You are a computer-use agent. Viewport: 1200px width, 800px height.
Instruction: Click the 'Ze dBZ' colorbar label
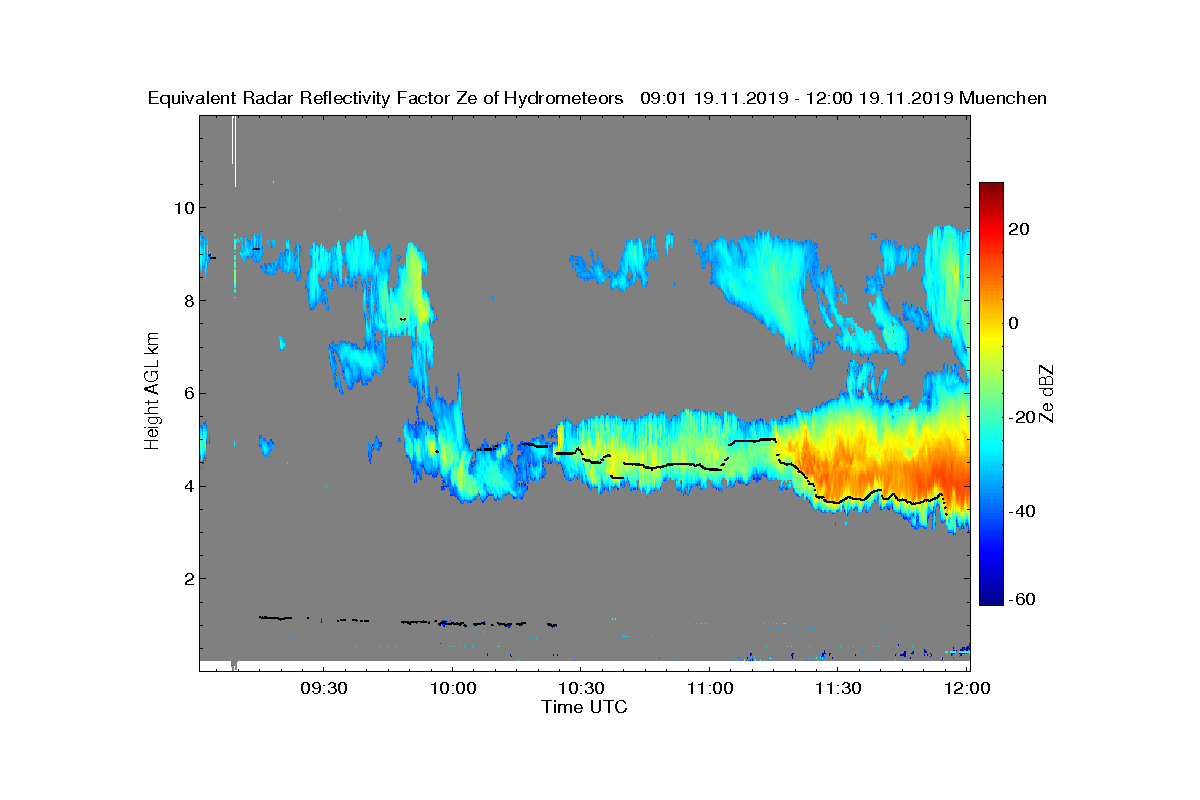pyautogui.click(x=1047, y=393)
